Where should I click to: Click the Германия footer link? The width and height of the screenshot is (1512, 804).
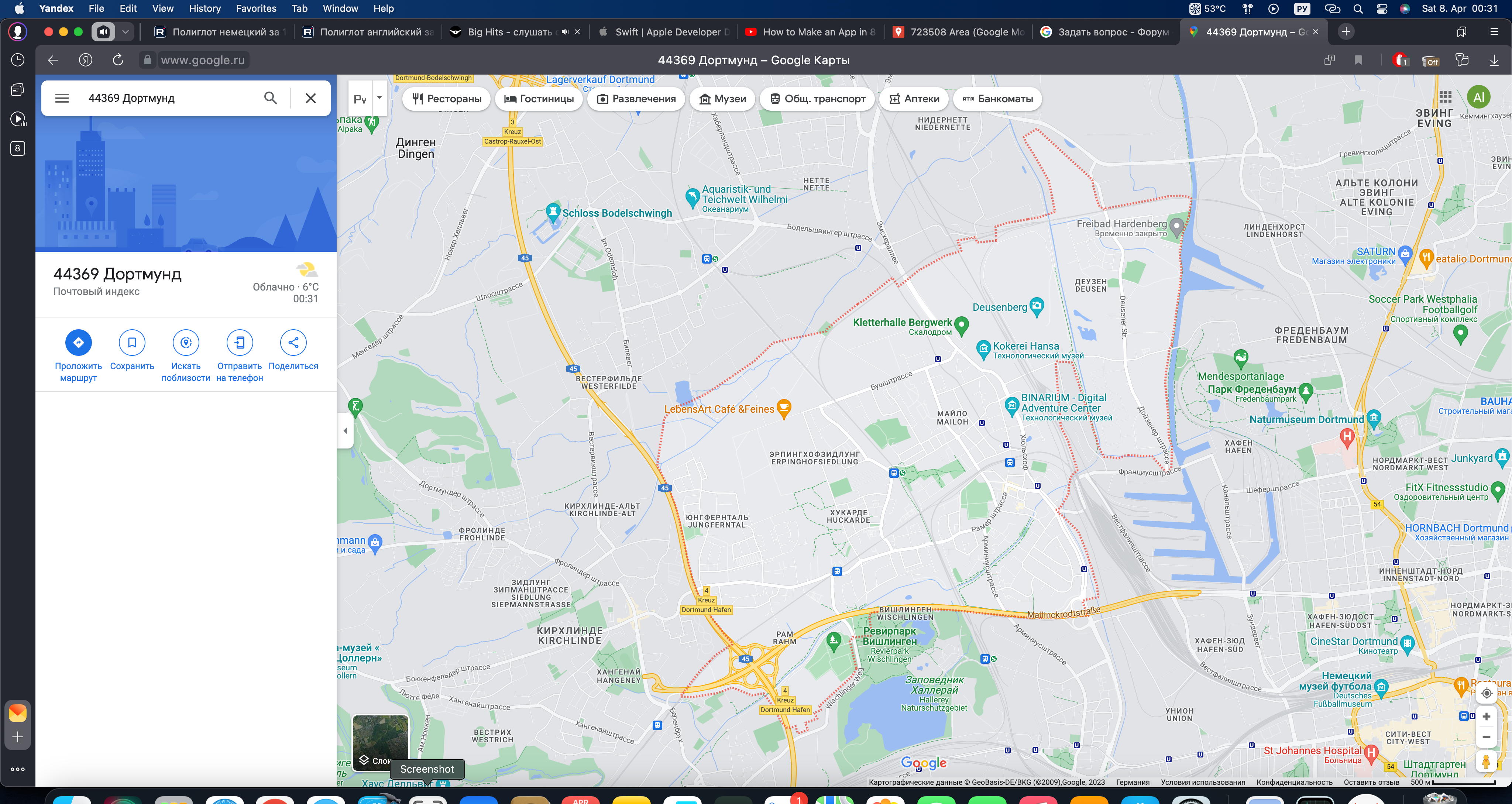click(x=1133, y=782)
